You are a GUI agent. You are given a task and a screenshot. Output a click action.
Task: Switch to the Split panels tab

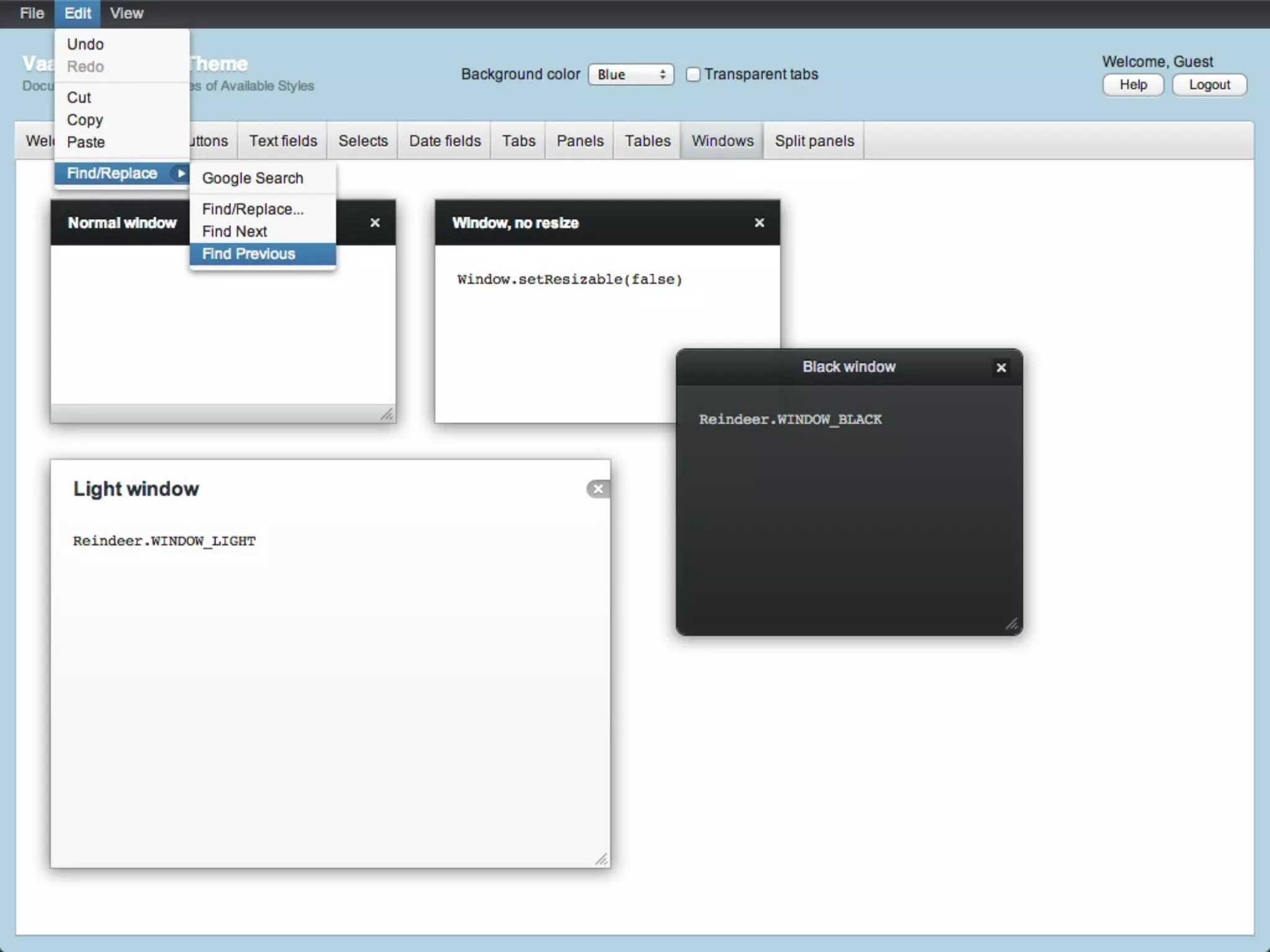click(x=814, y=141)
